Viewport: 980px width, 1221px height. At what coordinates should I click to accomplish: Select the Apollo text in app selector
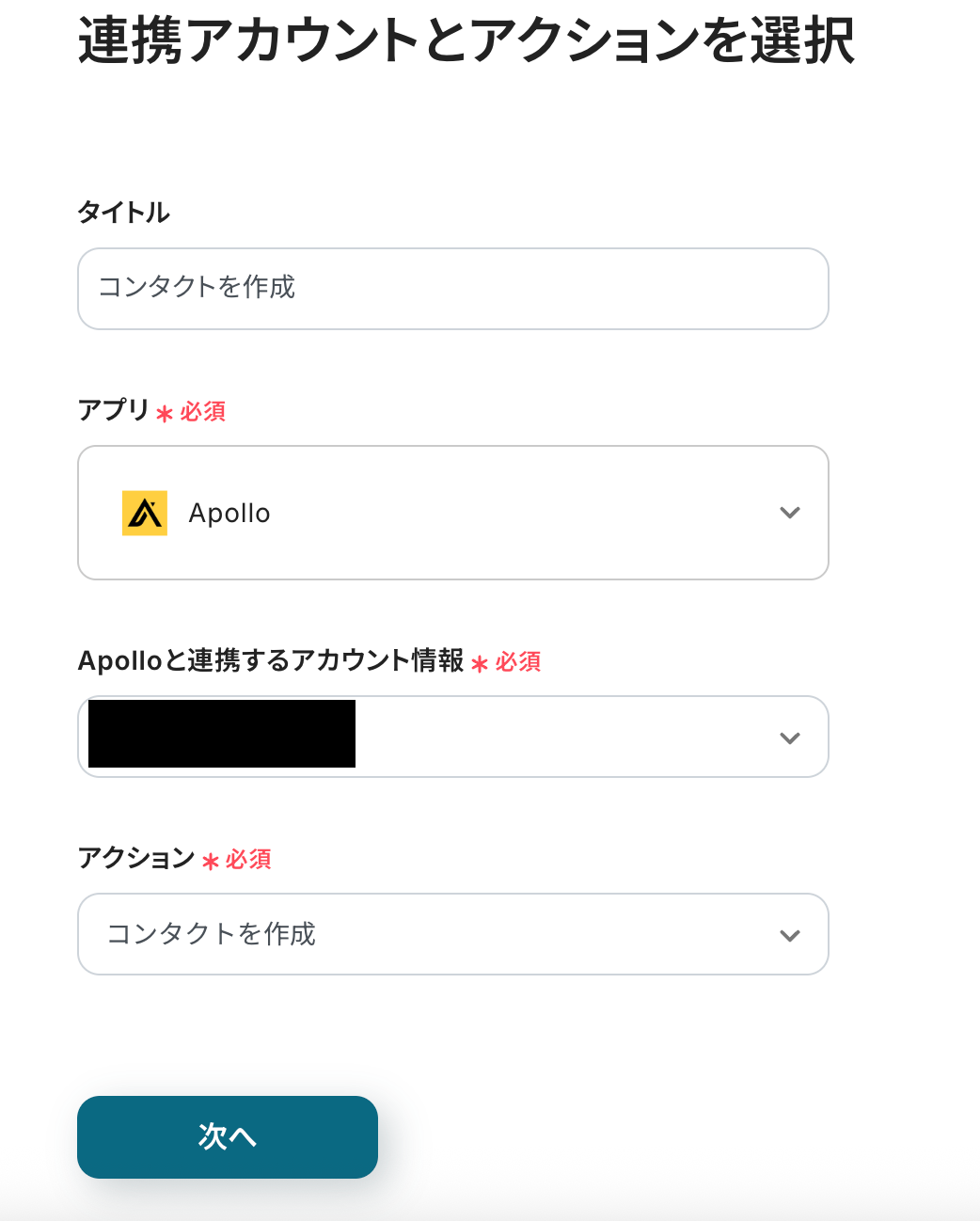[229, 514]
